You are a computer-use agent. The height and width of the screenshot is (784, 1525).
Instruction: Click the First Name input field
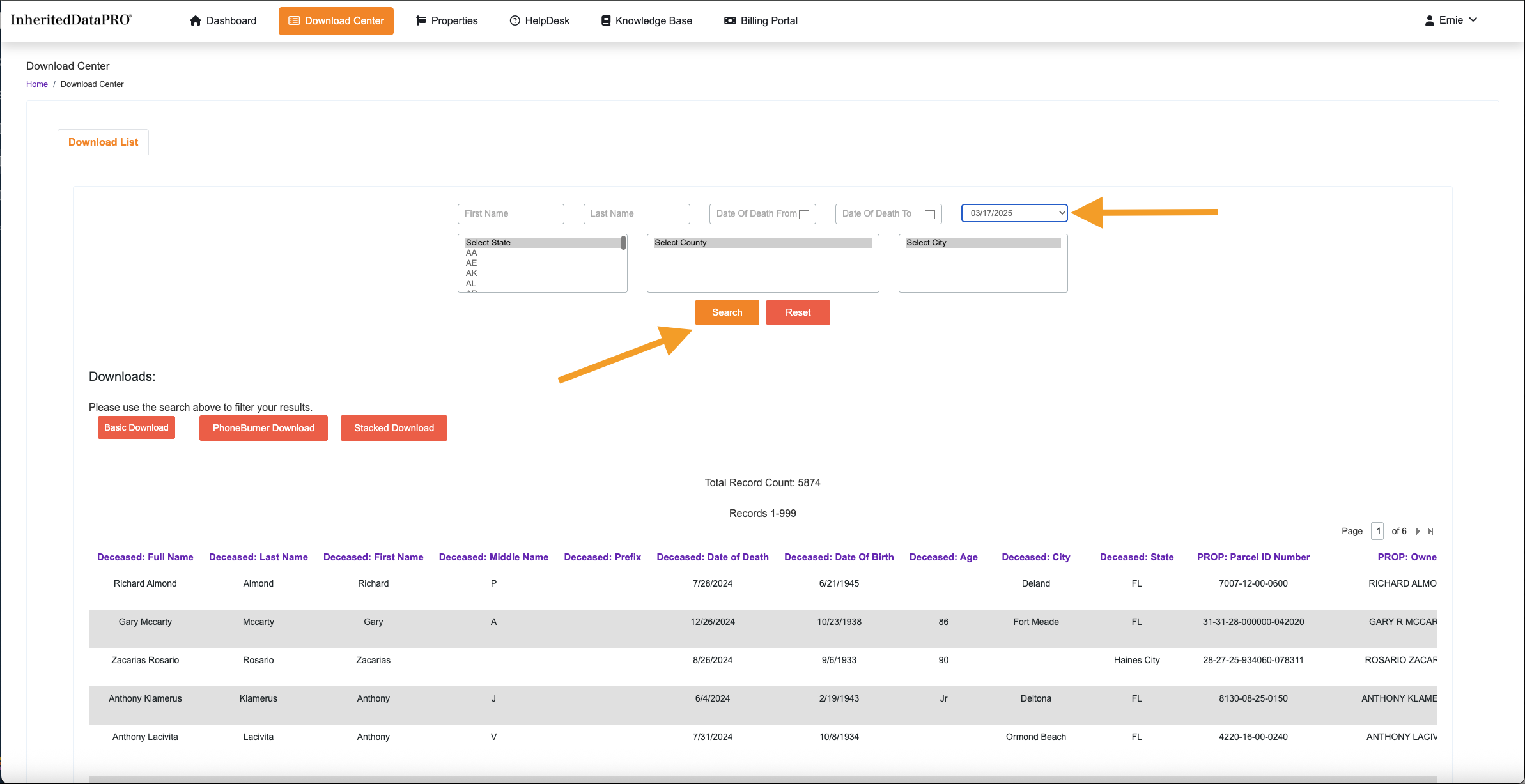510,213
